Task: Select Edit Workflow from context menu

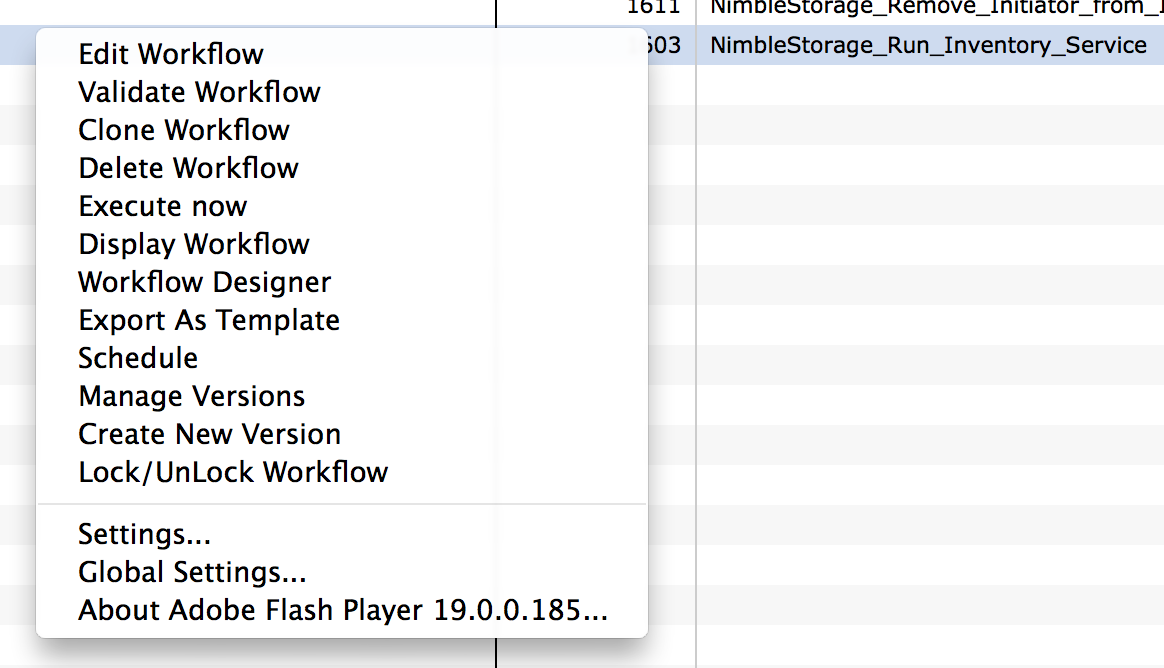Action: coord(171,54)
